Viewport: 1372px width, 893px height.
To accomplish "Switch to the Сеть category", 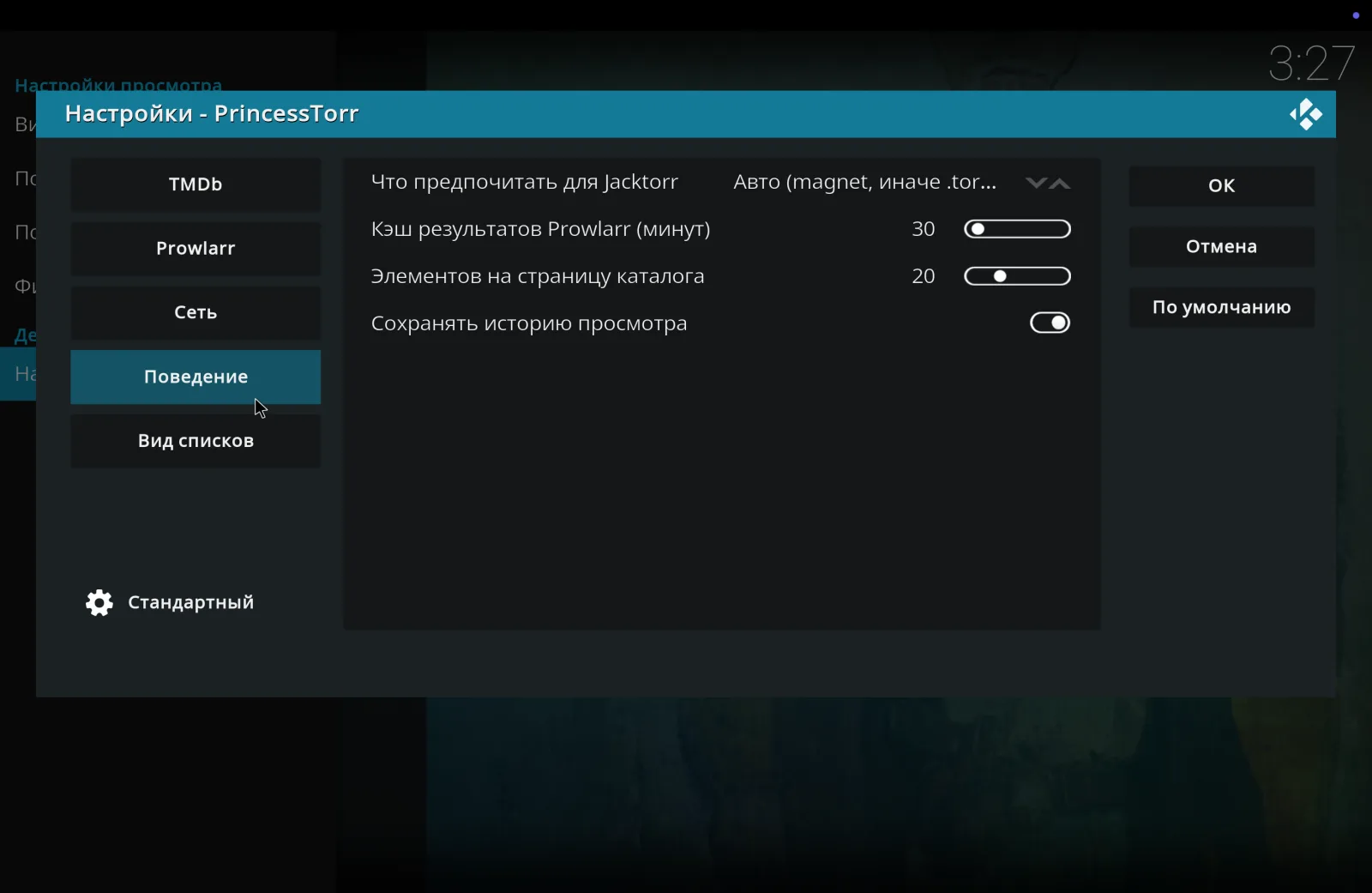I will [196, 313].
